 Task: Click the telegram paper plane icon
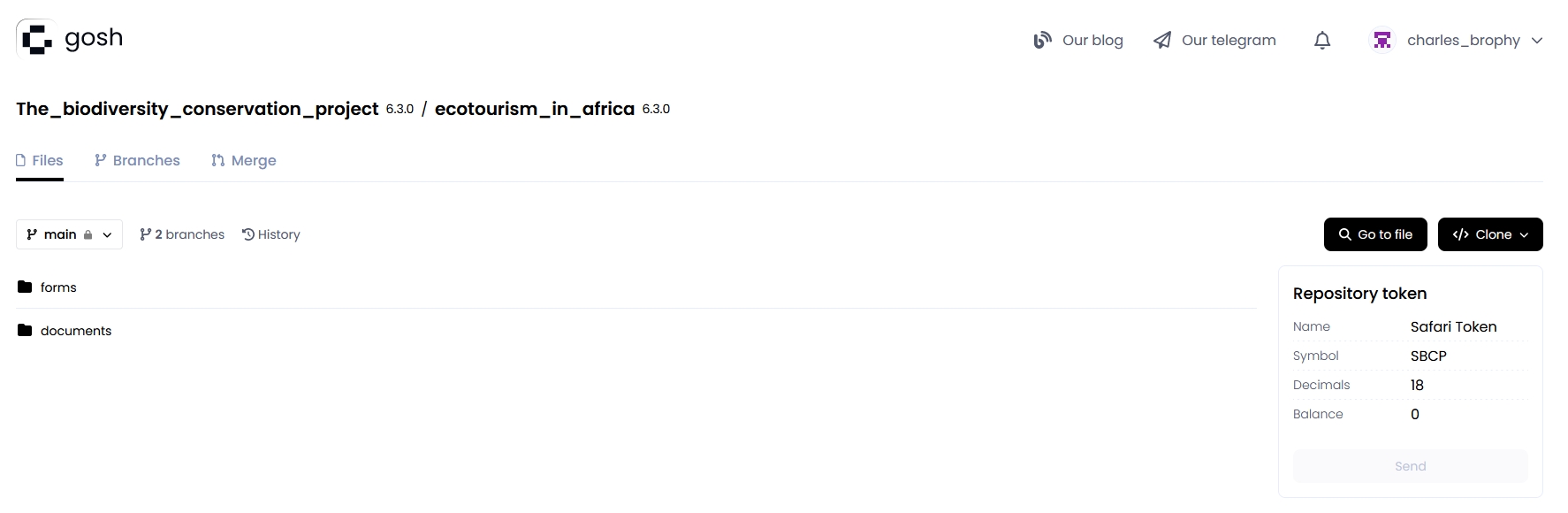pos(1162,41)
